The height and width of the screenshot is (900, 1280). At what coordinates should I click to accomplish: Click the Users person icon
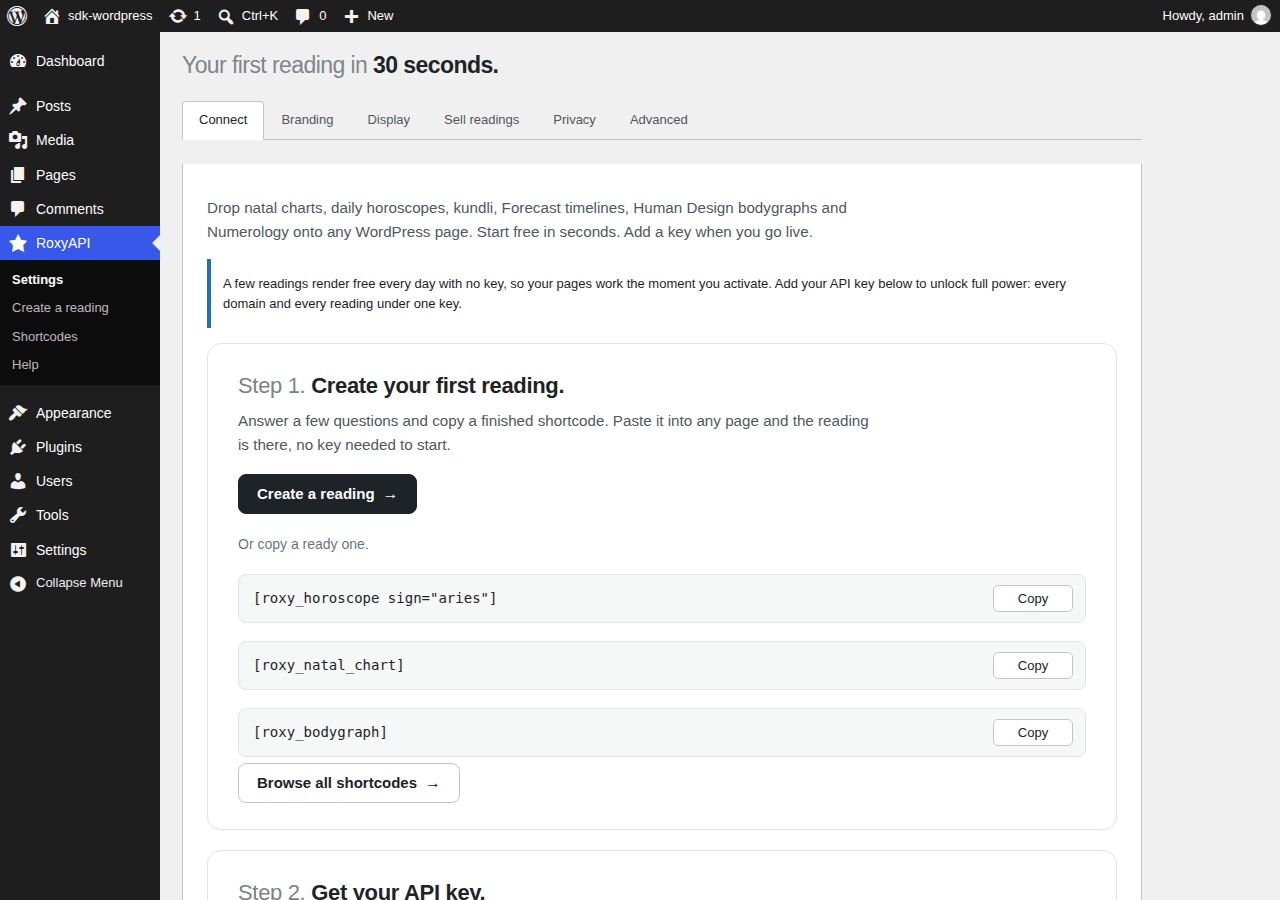point(18,481)
